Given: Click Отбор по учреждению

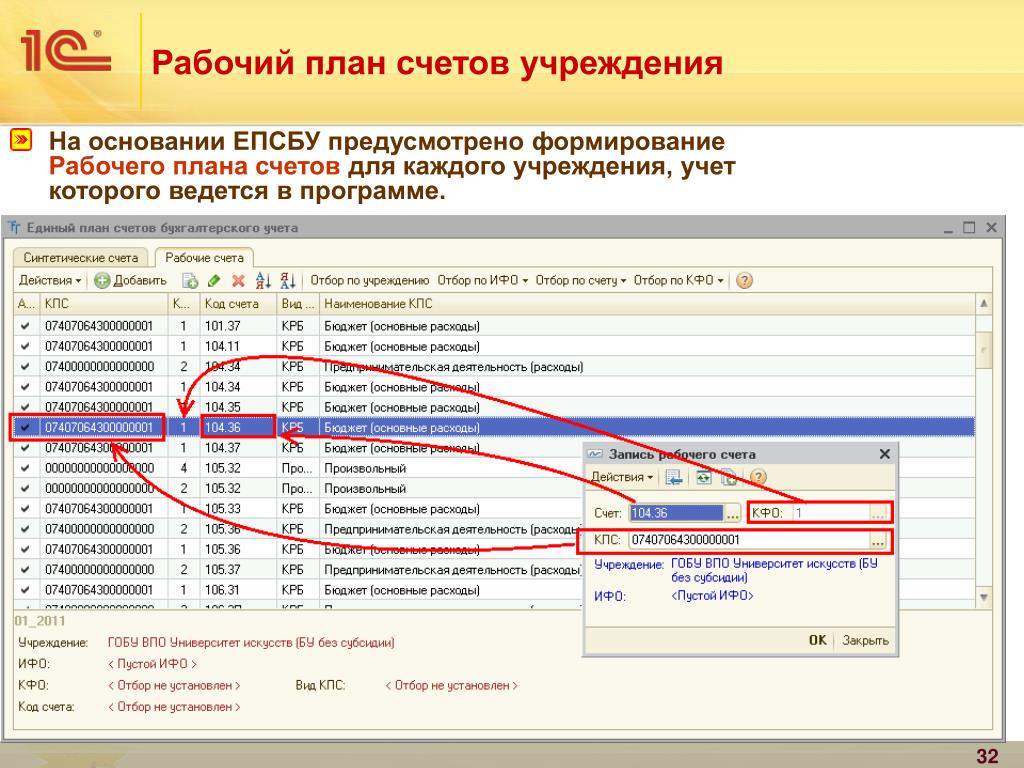Looking at the screenshot, I should coord(370,280).
